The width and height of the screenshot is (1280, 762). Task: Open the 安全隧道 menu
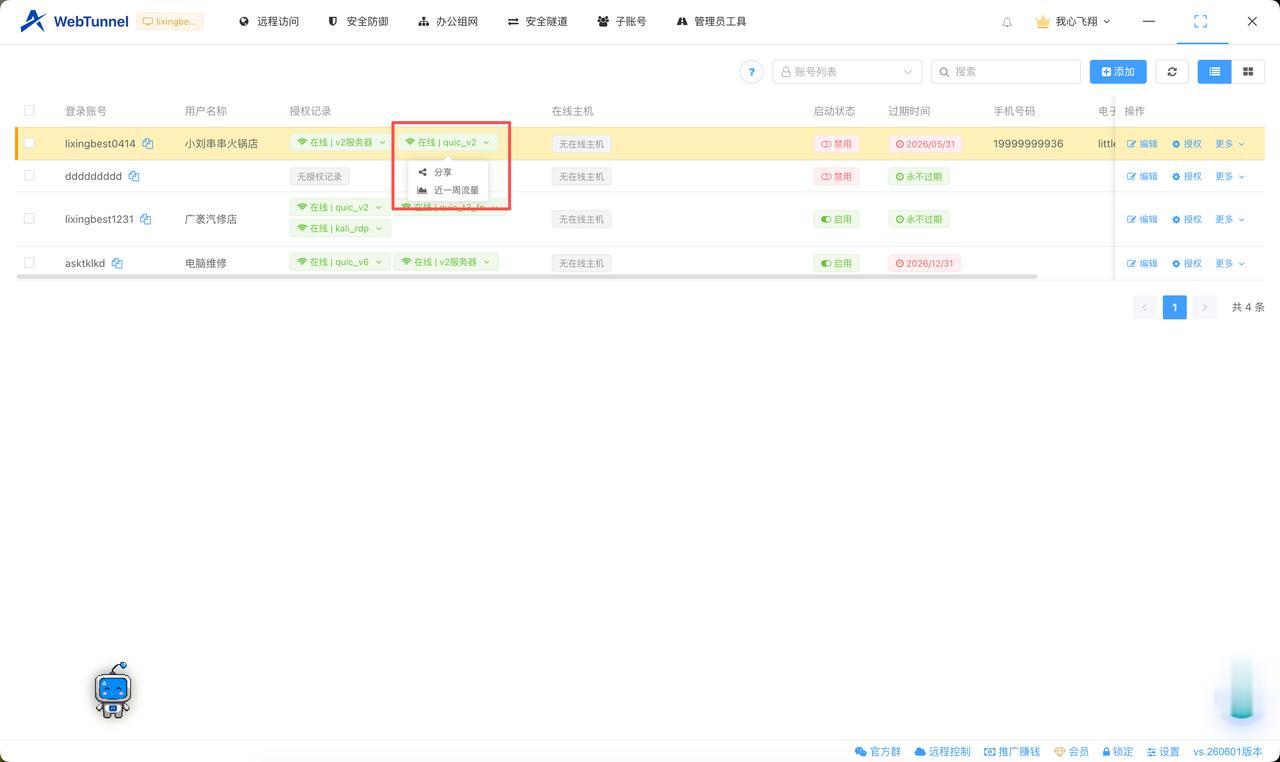point(537,21)
